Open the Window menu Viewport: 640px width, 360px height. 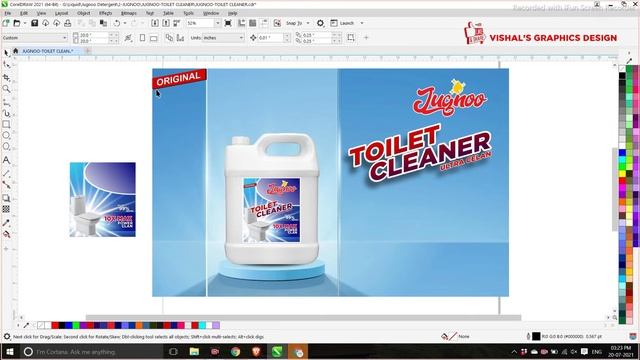(x=211, y=13)
